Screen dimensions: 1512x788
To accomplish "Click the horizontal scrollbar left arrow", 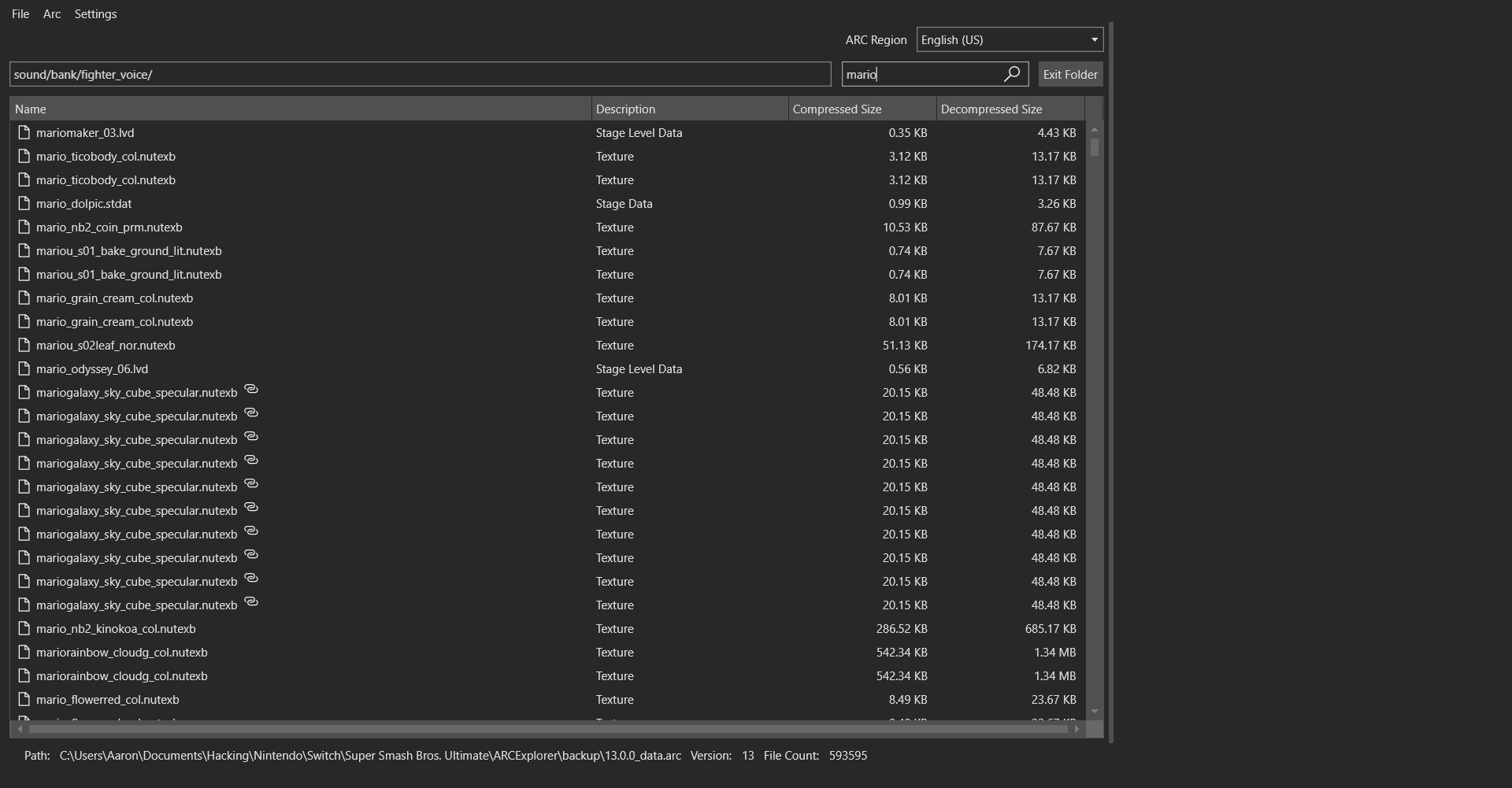I will 20,729.
